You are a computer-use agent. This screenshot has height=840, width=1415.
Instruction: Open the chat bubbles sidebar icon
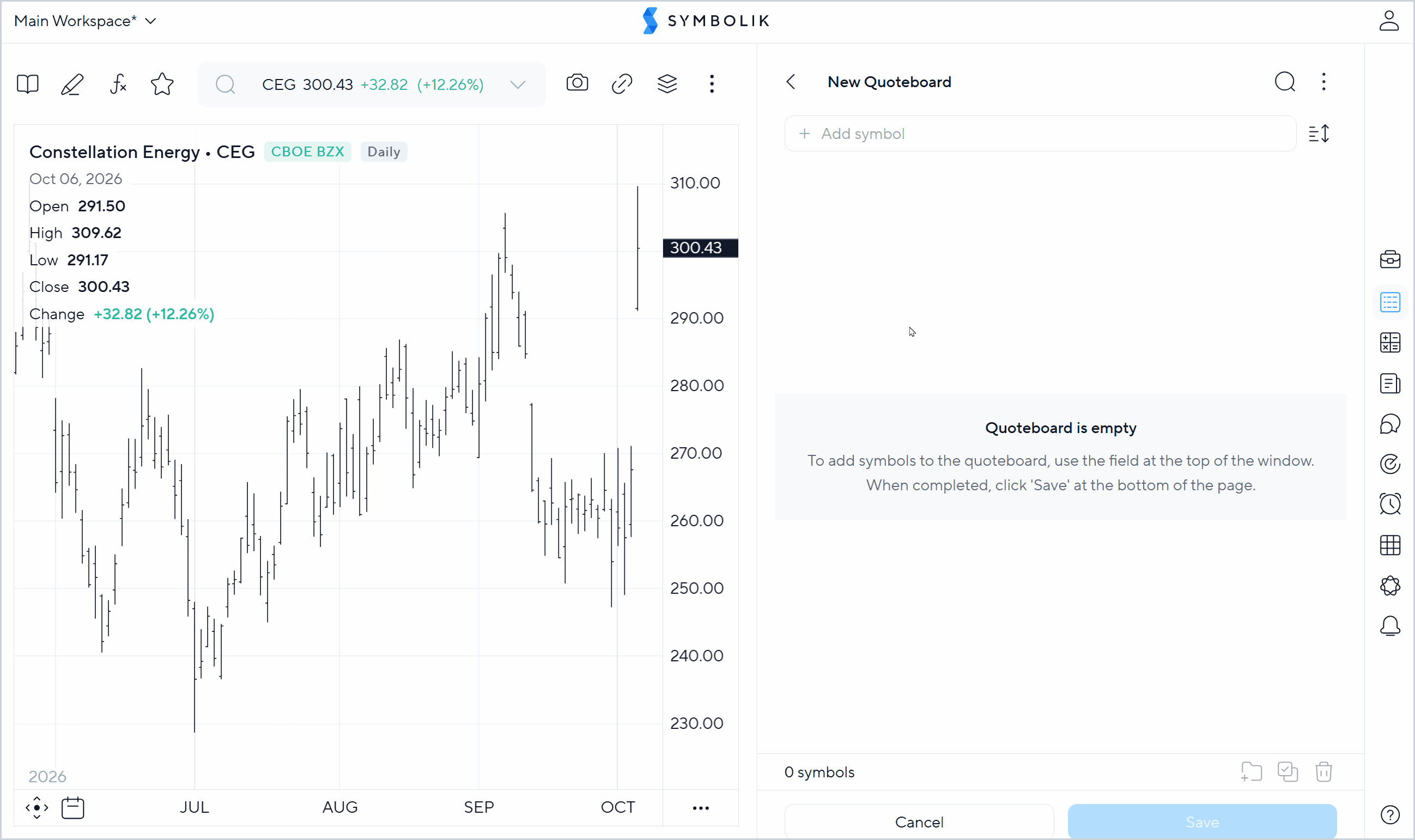pyautogui.click(x=1390, y=424)
